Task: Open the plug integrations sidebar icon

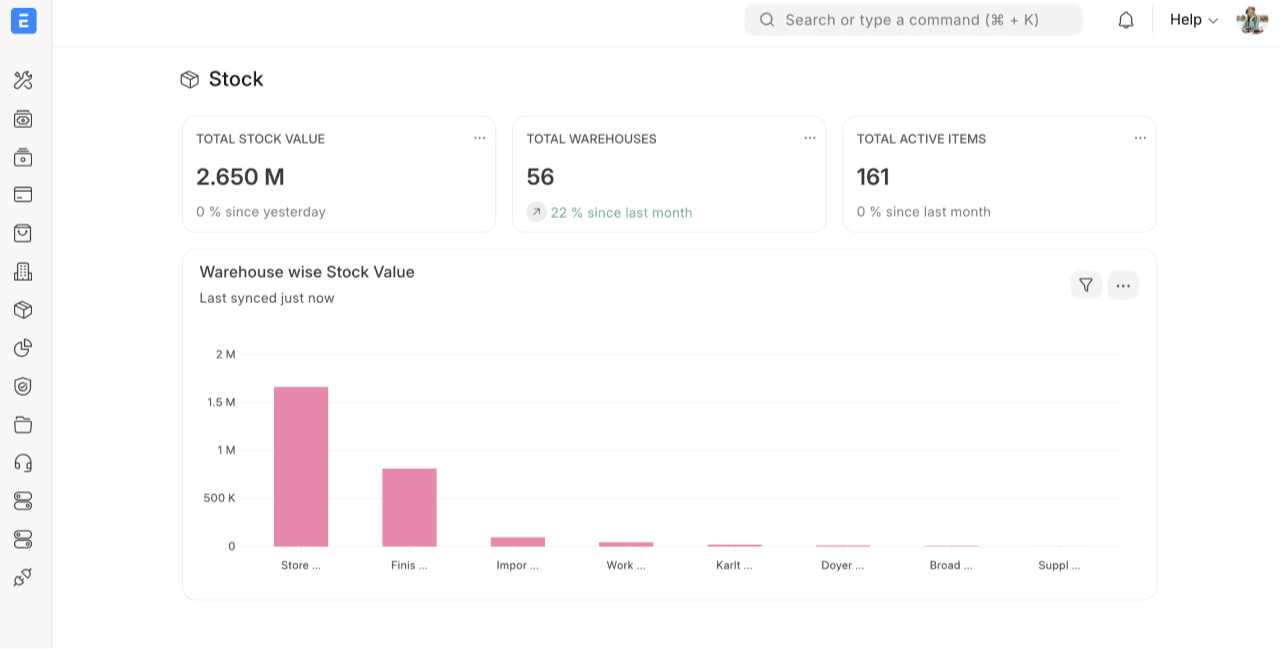Action: pos(23,577)
